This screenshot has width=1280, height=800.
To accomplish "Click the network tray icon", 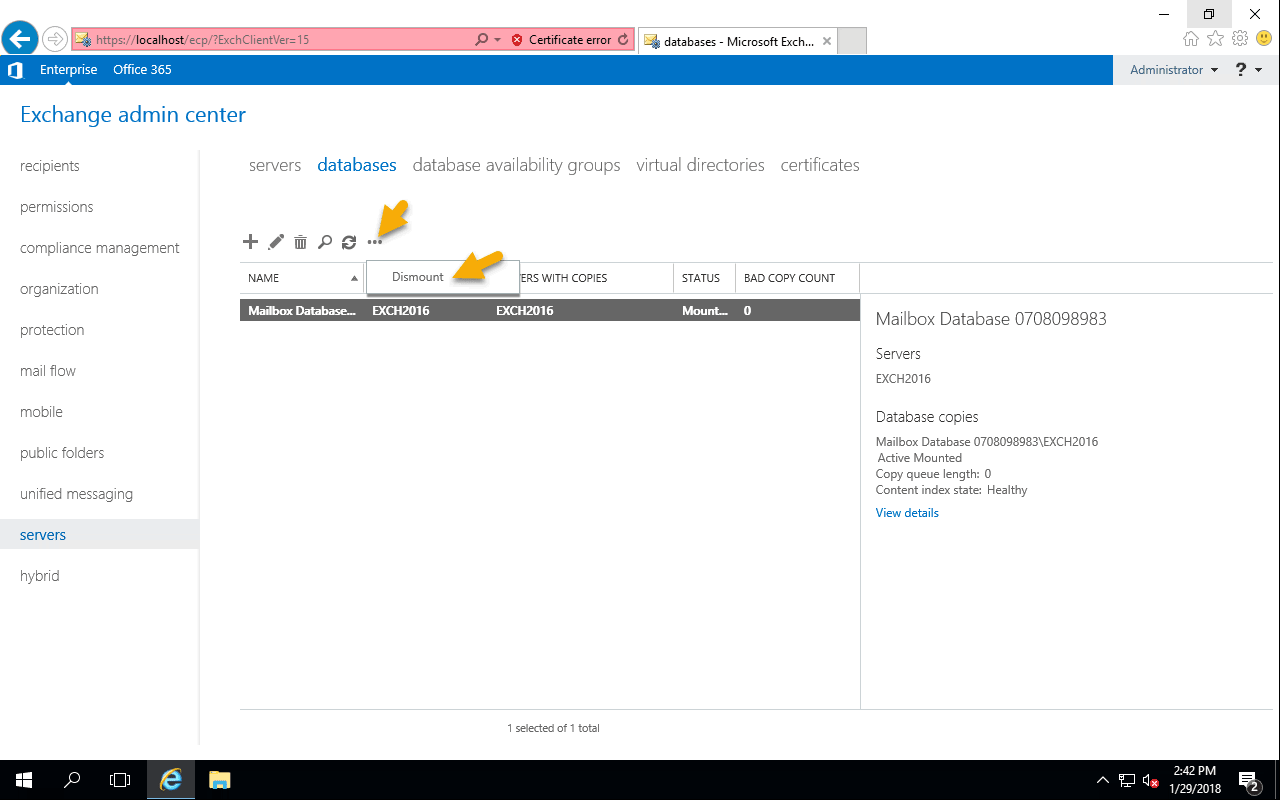I will coord(1127,781).
